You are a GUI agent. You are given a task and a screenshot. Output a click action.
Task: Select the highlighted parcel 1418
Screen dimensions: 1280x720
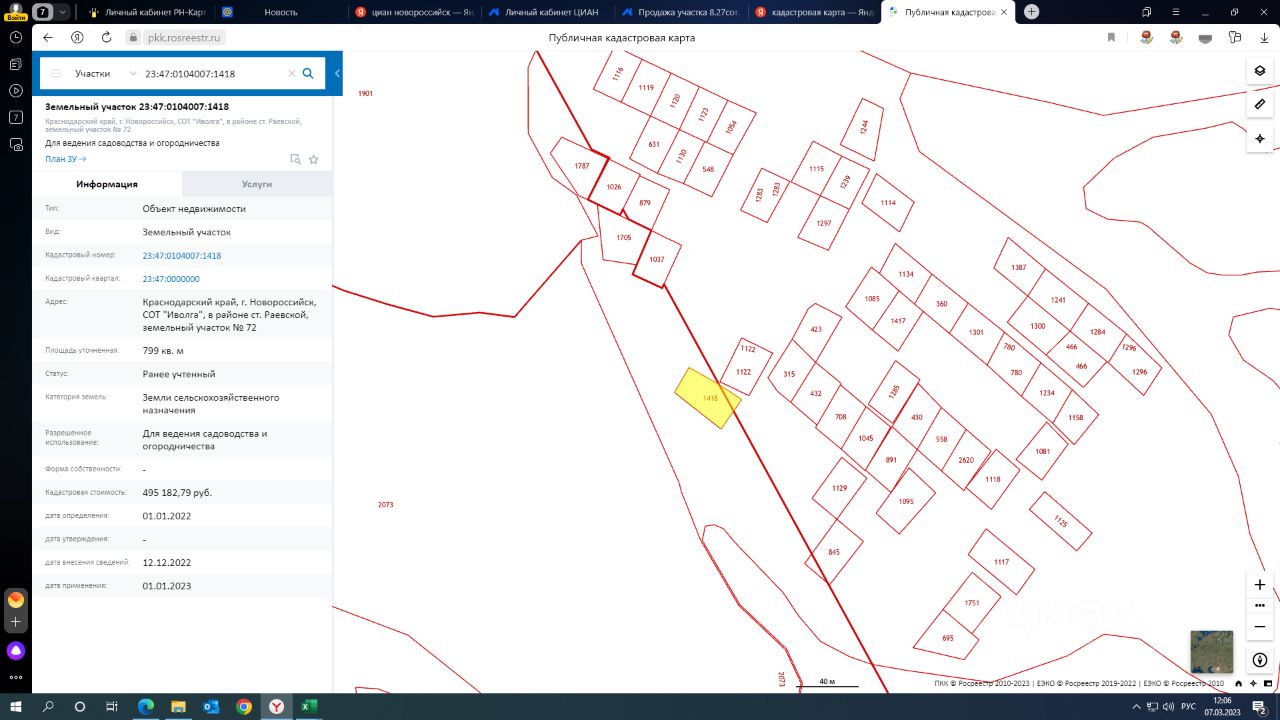pos(709,398)
